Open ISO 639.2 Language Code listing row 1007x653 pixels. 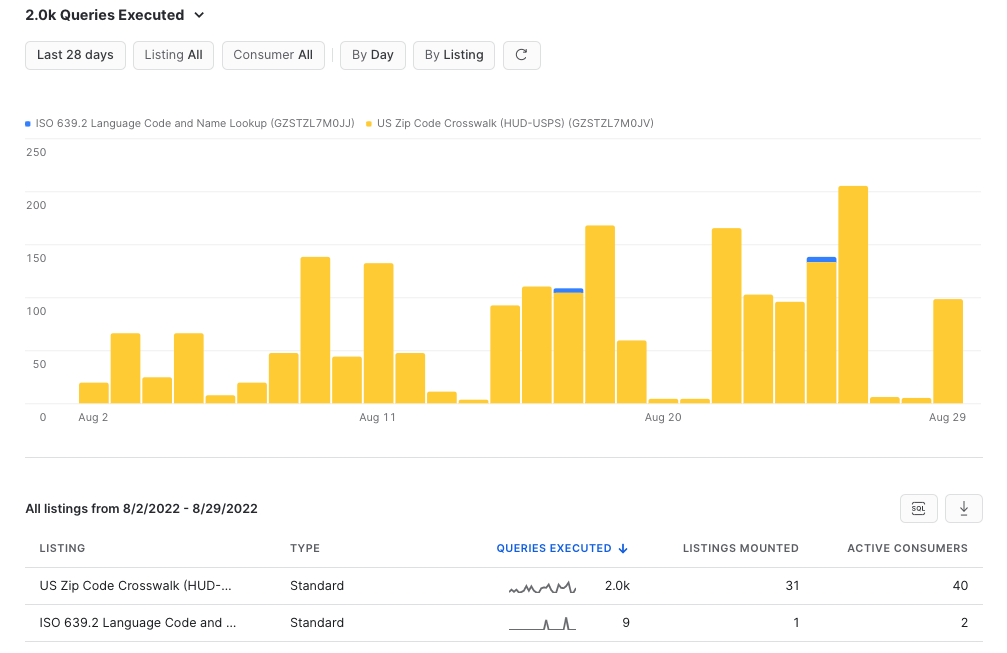click(x=504, y=623)
